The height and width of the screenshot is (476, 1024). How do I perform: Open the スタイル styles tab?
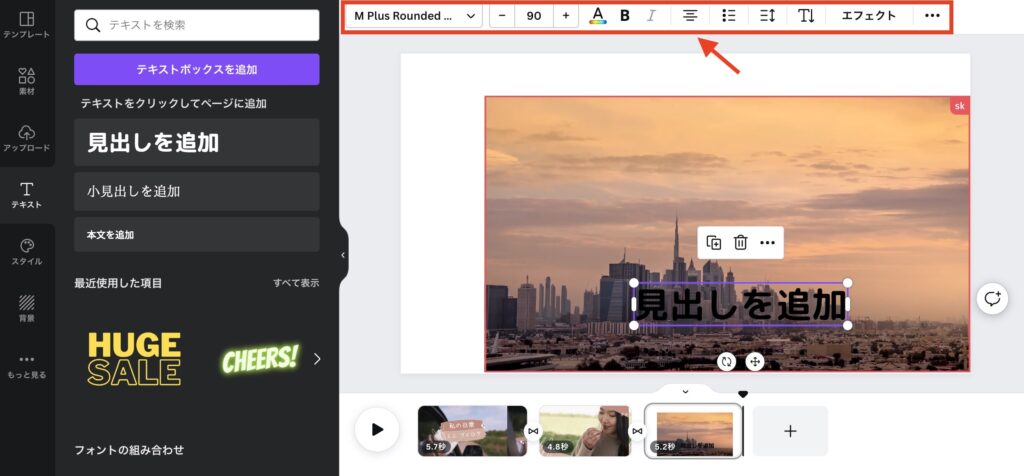point(27,252)
